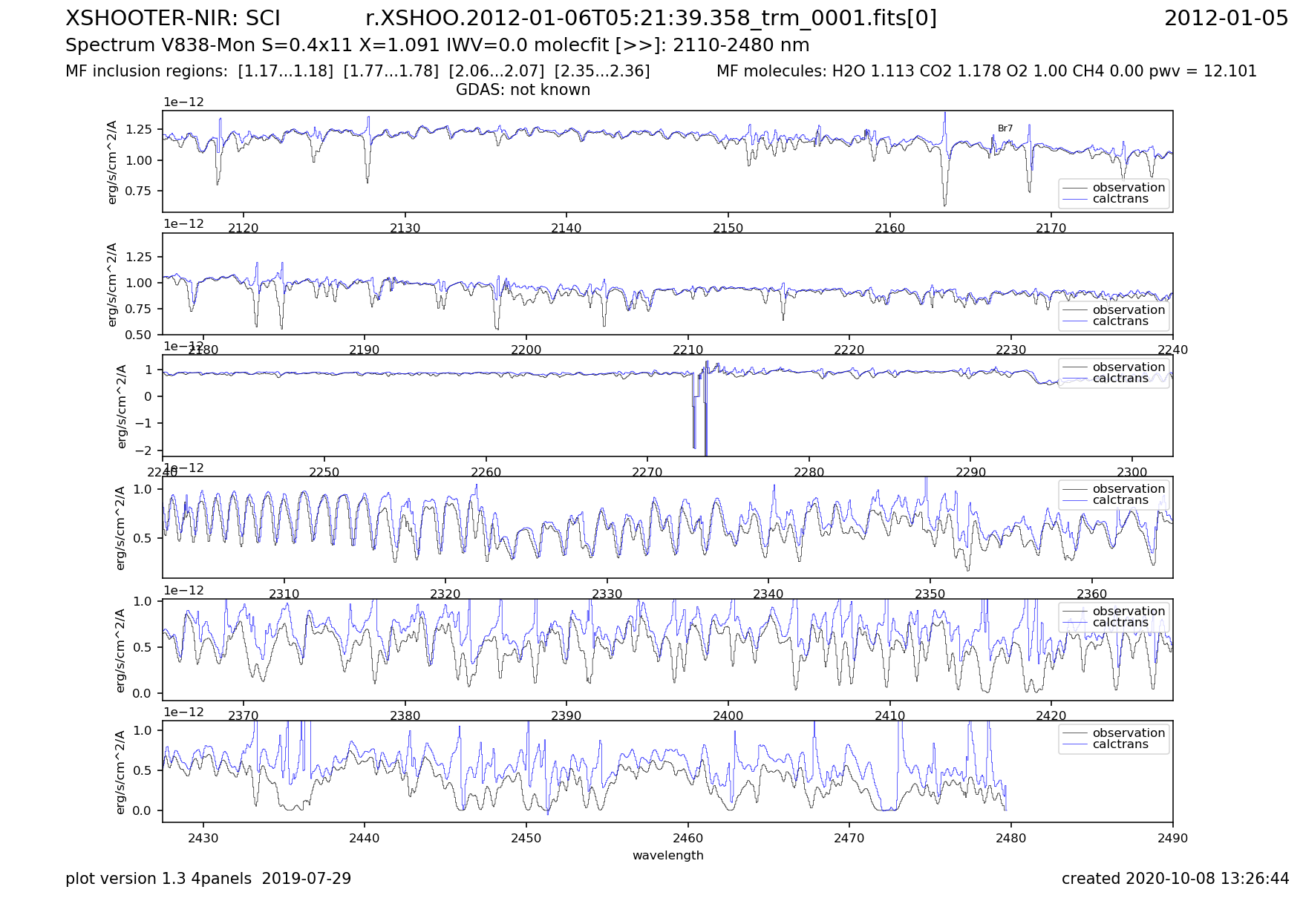Select the Spectrum V838-Mon subtitle line
This screenshot has height=924, width=1303.
click(437, 45)
